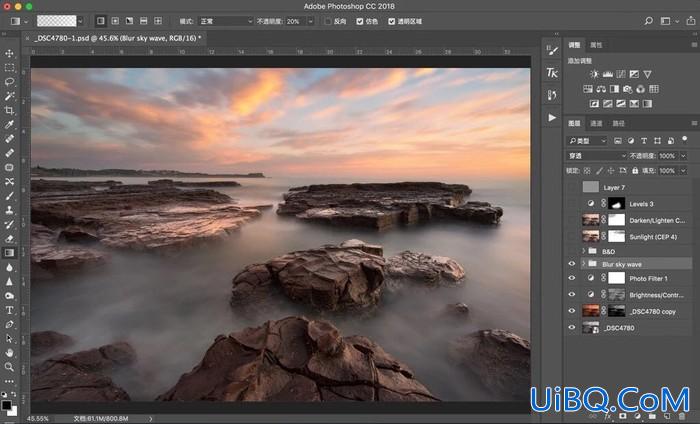This screenshot has height=424, width=700.
Task: Select the Hand tool
Action: point(9,353)
